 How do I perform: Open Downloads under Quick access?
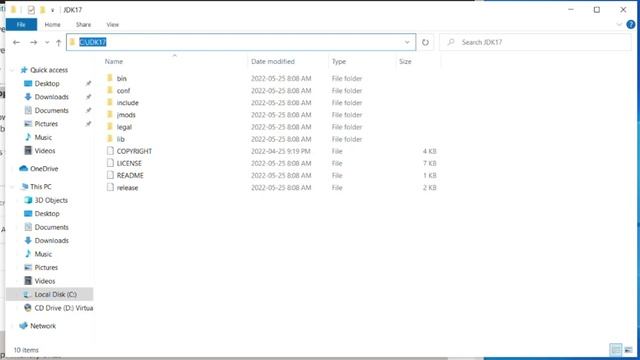(x=51, y=97)
